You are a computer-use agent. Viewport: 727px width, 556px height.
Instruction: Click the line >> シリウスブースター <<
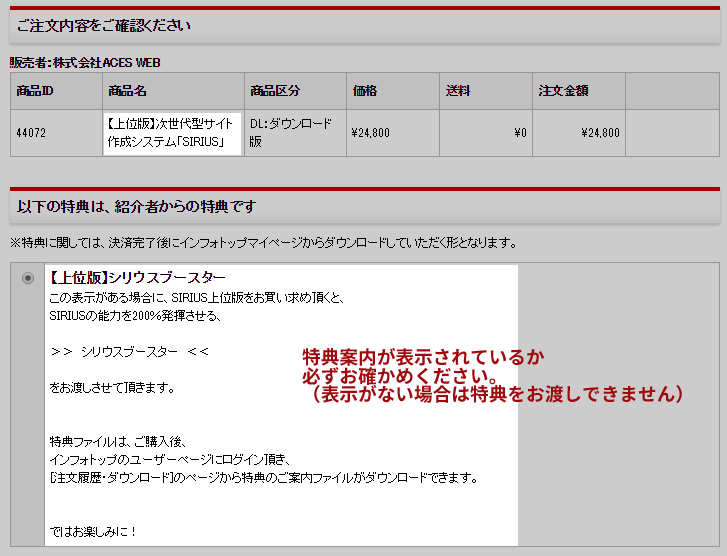click(x=129, y=352)
